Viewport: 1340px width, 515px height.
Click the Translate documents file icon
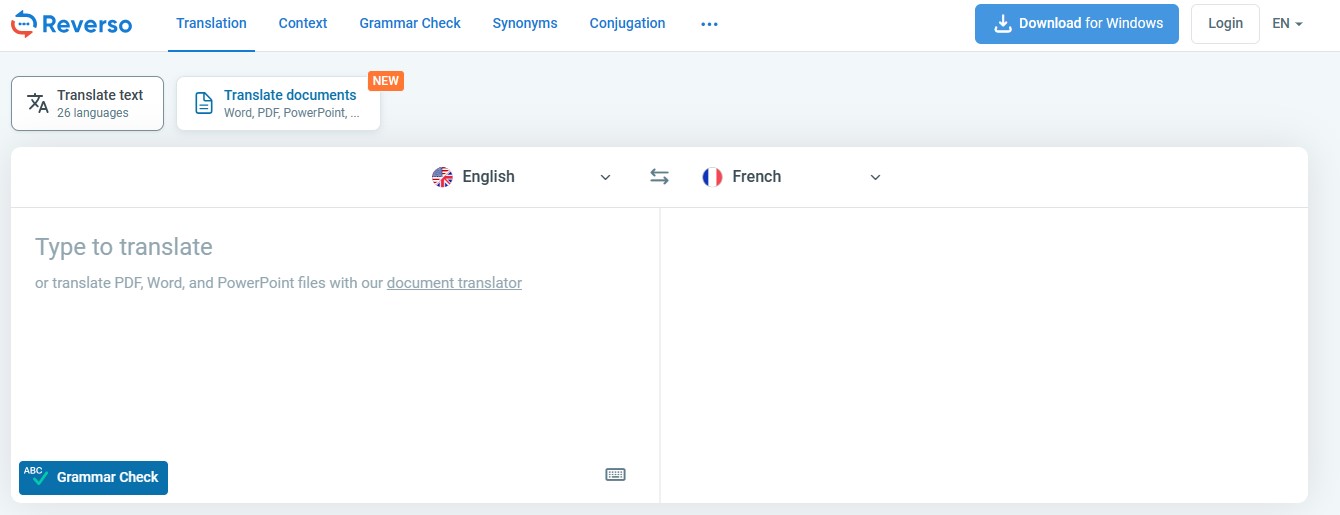click(204, 103)
